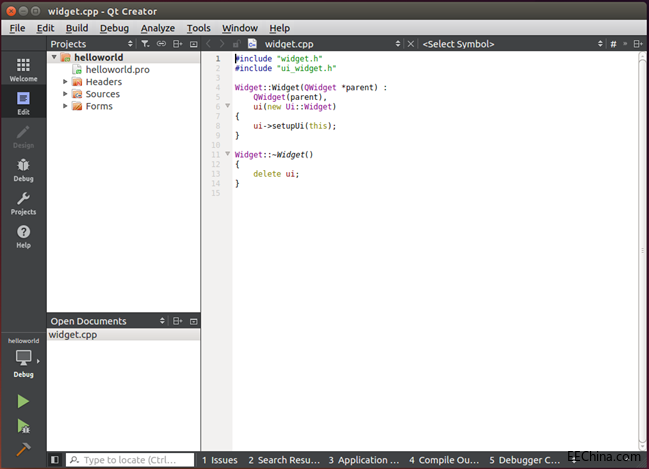Click the hash line-column indicator
This screenshot has width=649, height=469.
tap(613, 44)
